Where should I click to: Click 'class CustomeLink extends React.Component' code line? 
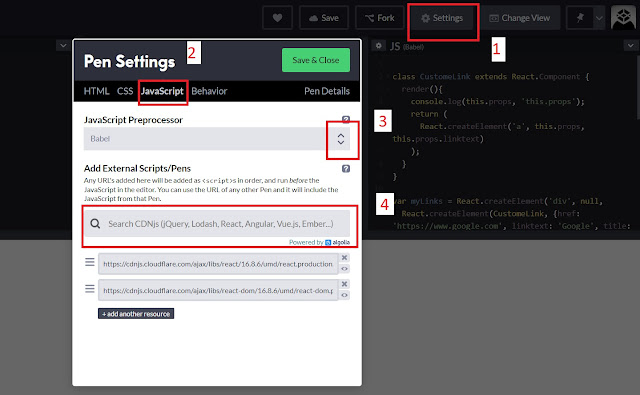491,77
